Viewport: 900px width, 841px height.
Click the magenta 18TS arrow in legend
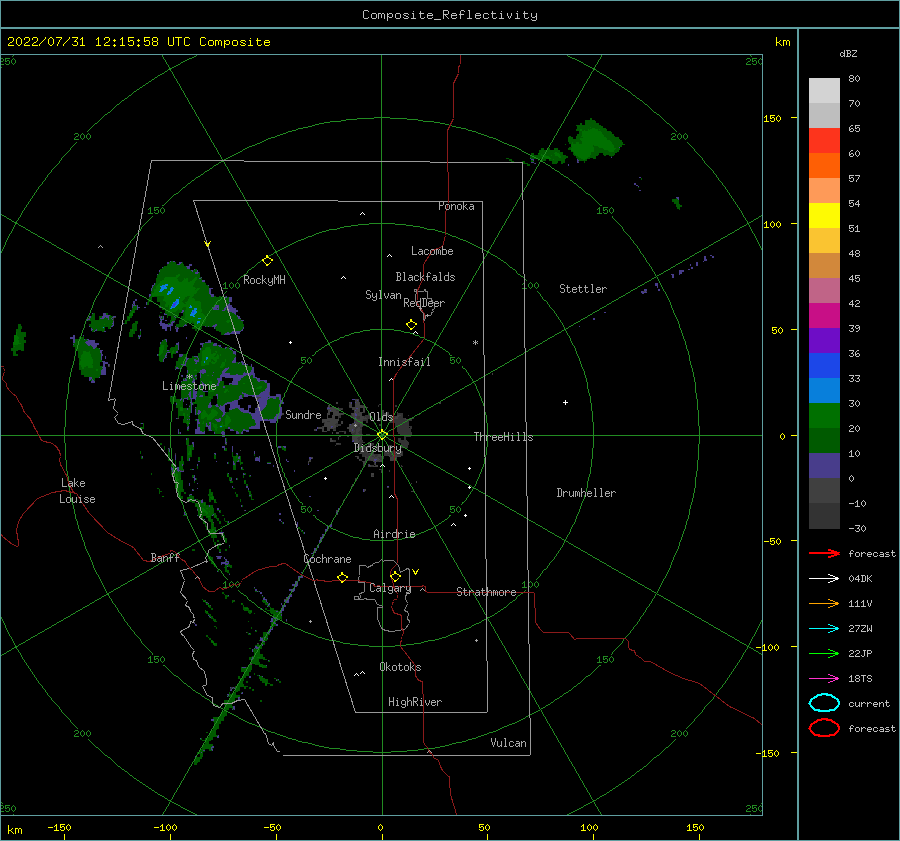tap(824, 679)
